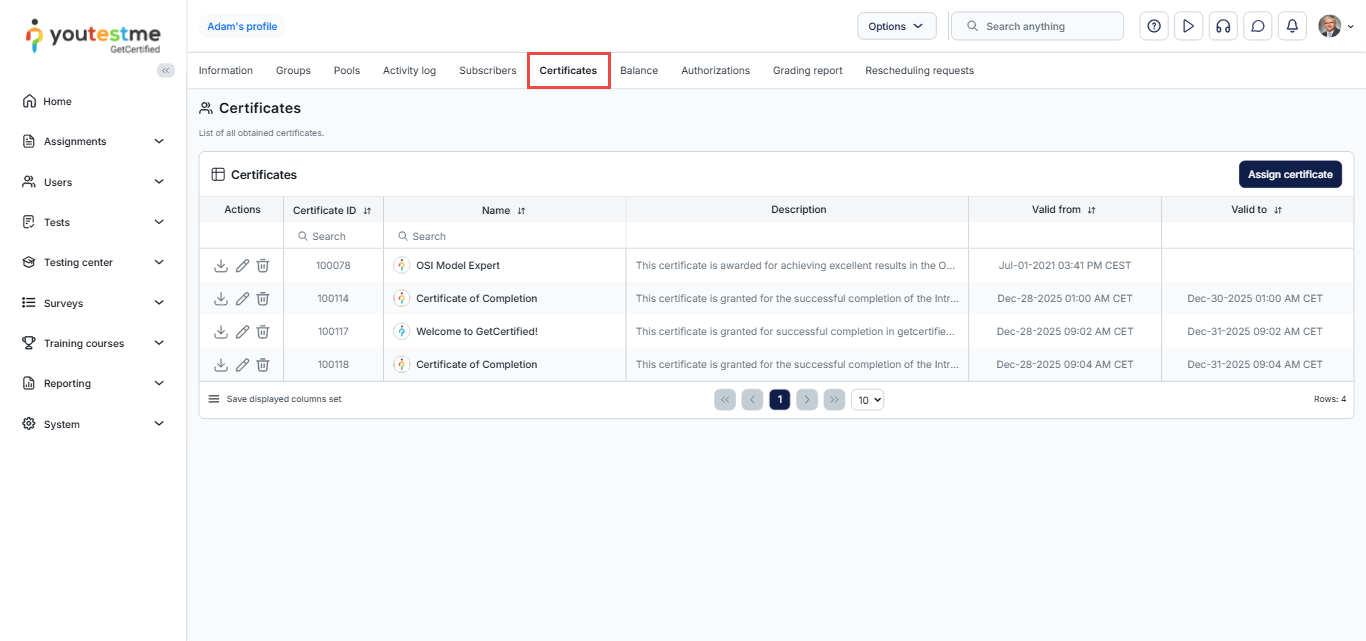Sort certificates by Valid to date
Image resolution: width=1366 pixels, height=641 pixels.
1278,210
